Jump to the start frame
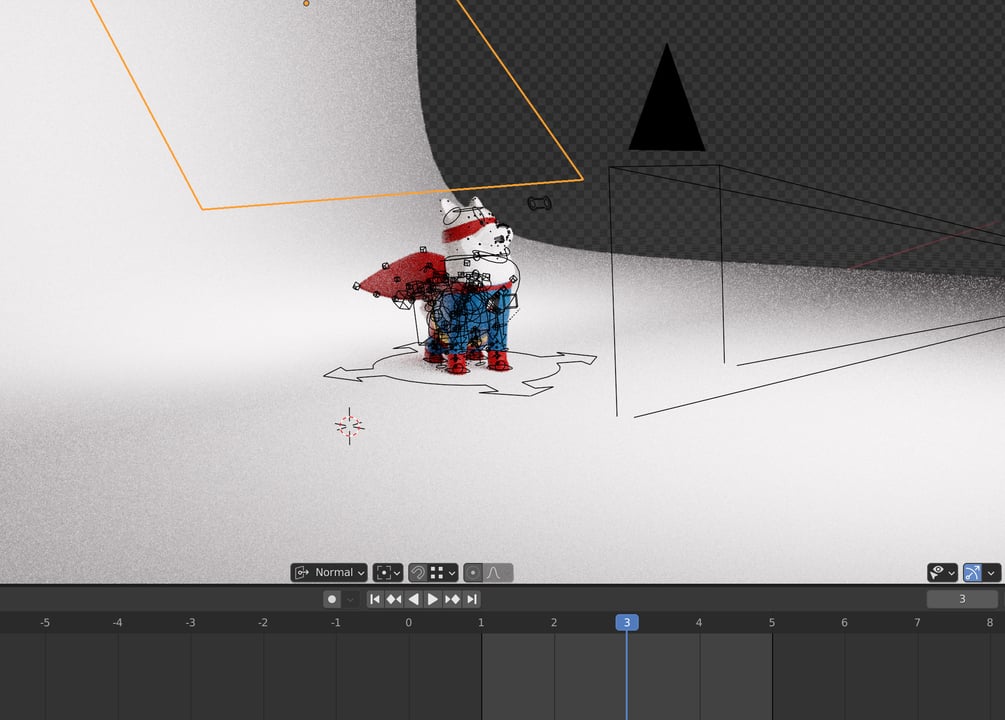The height and width of the screenshot is (720, 1005). pos(376,599)
